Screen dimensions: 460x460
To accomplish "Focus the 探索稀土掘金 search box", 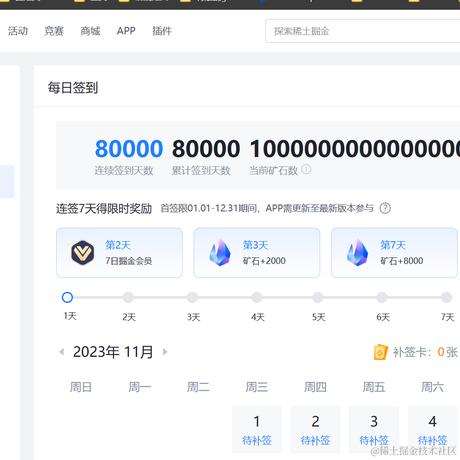I will click(x=363, y=31).
